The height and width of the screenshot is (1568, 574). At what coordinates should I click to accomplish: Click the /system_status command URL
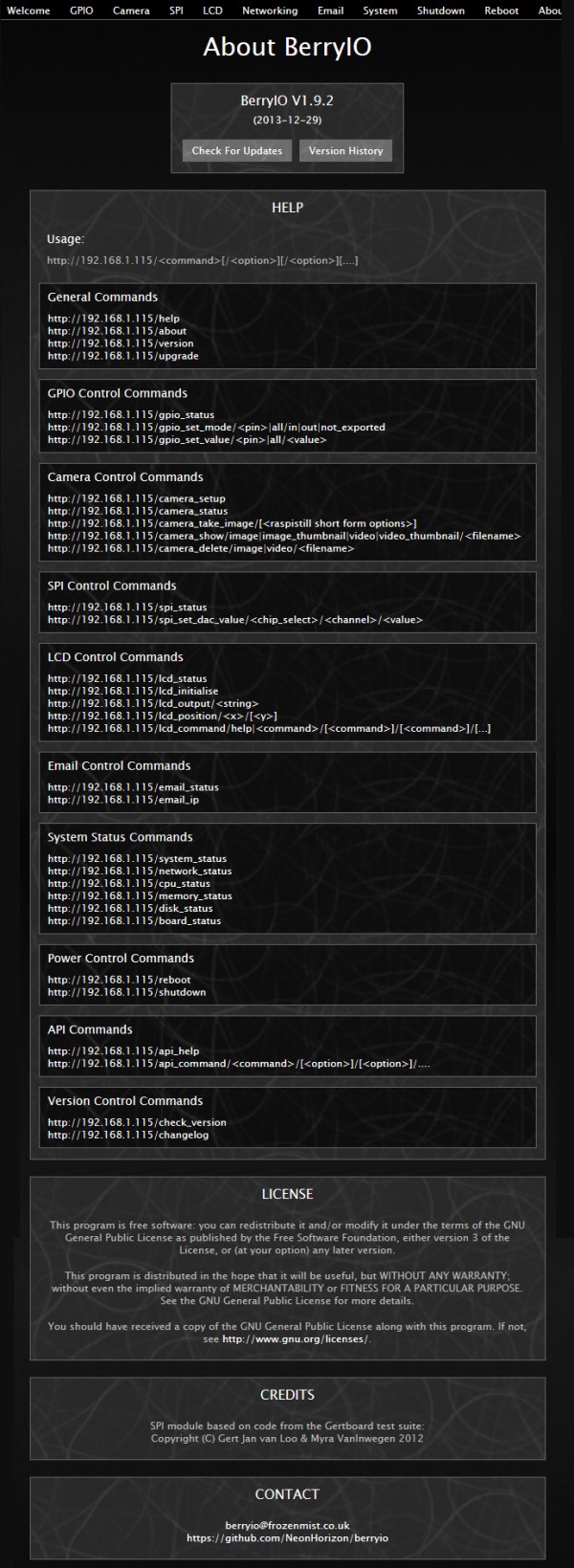pos(138,859)
